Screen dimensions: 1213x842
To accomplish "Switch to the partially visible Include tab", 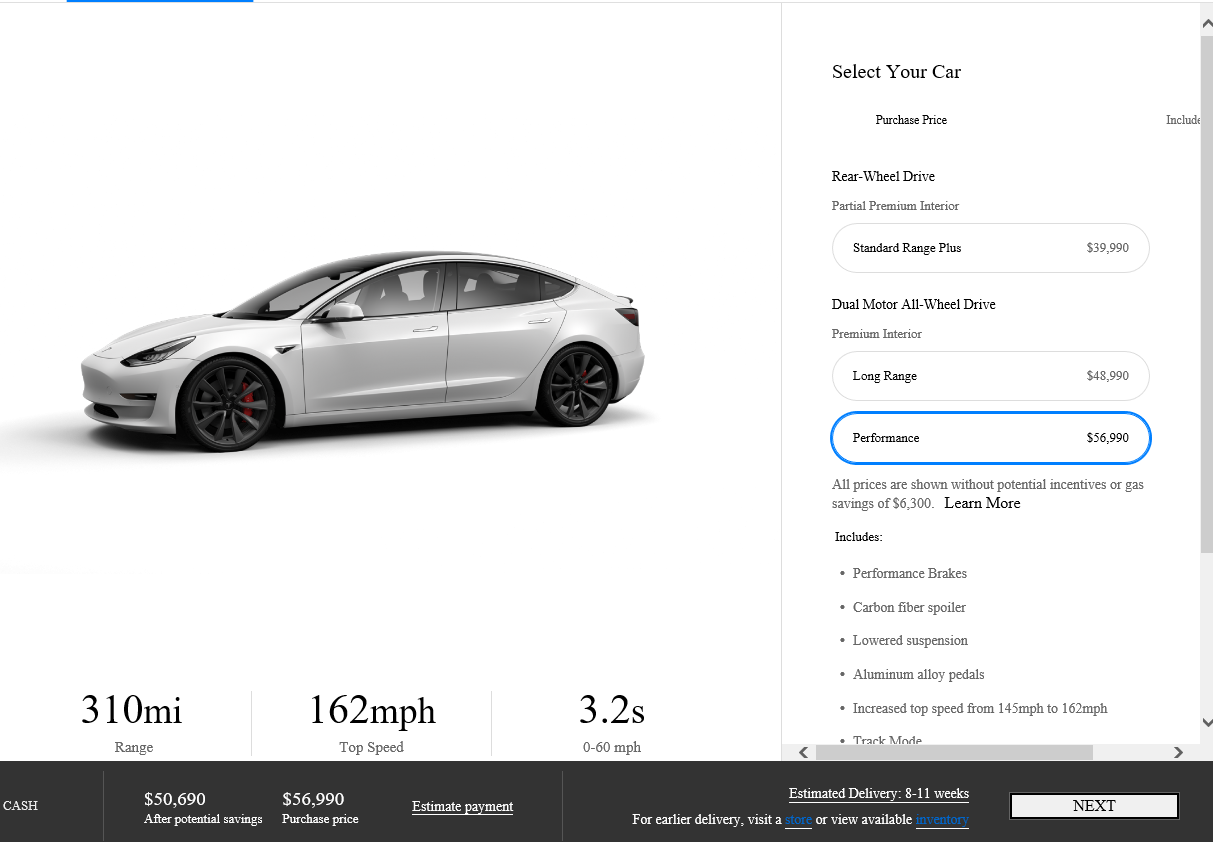I will (1183, 120).
